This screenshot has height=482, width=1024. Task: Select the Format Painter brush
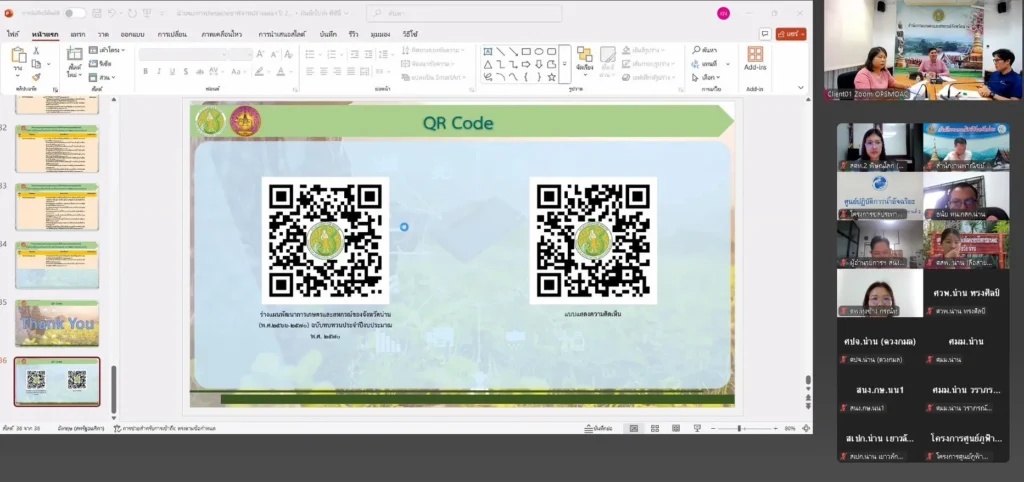pyautogui.click(x=37, y=76)
